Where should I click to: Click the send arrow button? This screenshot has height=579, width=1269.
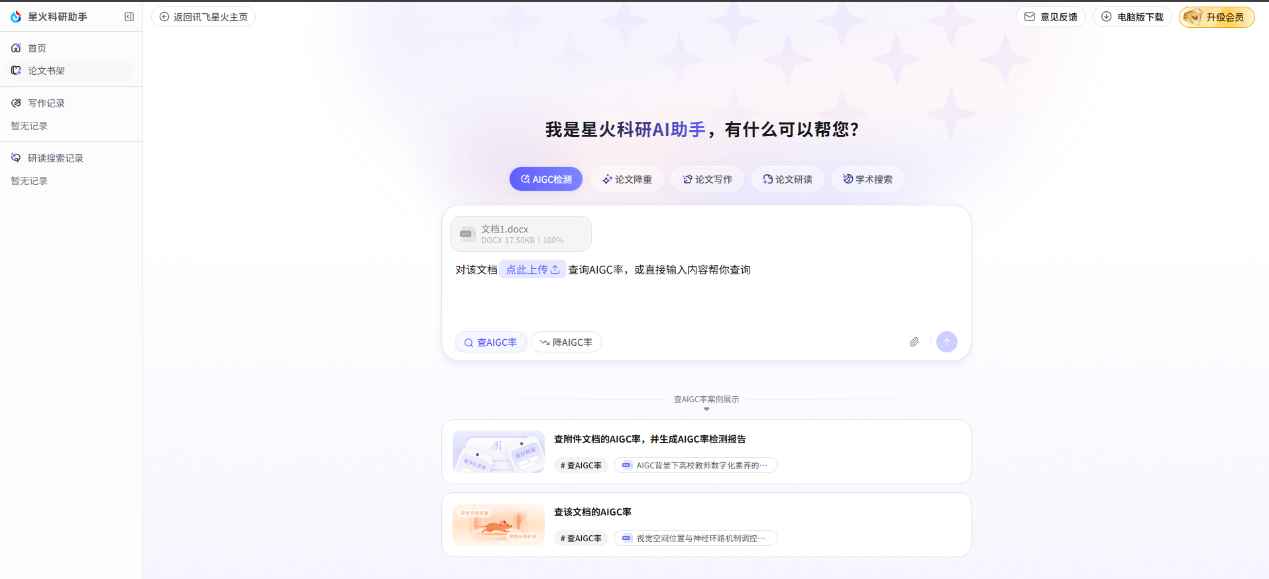click(946, 342)
